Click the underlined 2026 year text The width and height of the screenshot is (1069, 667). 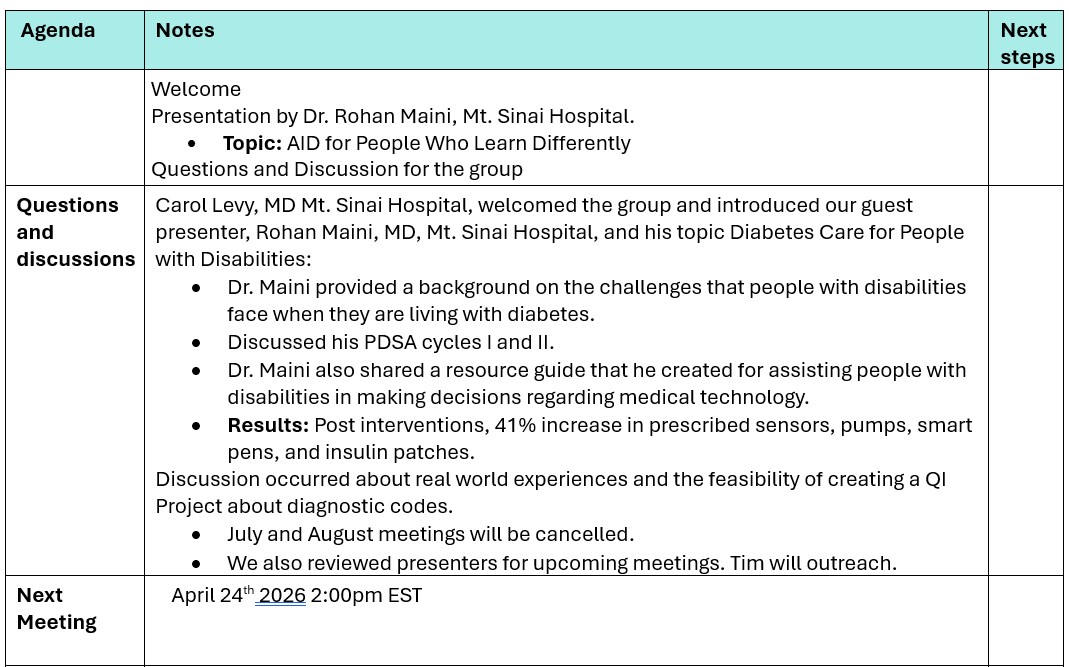click(281, 596)
